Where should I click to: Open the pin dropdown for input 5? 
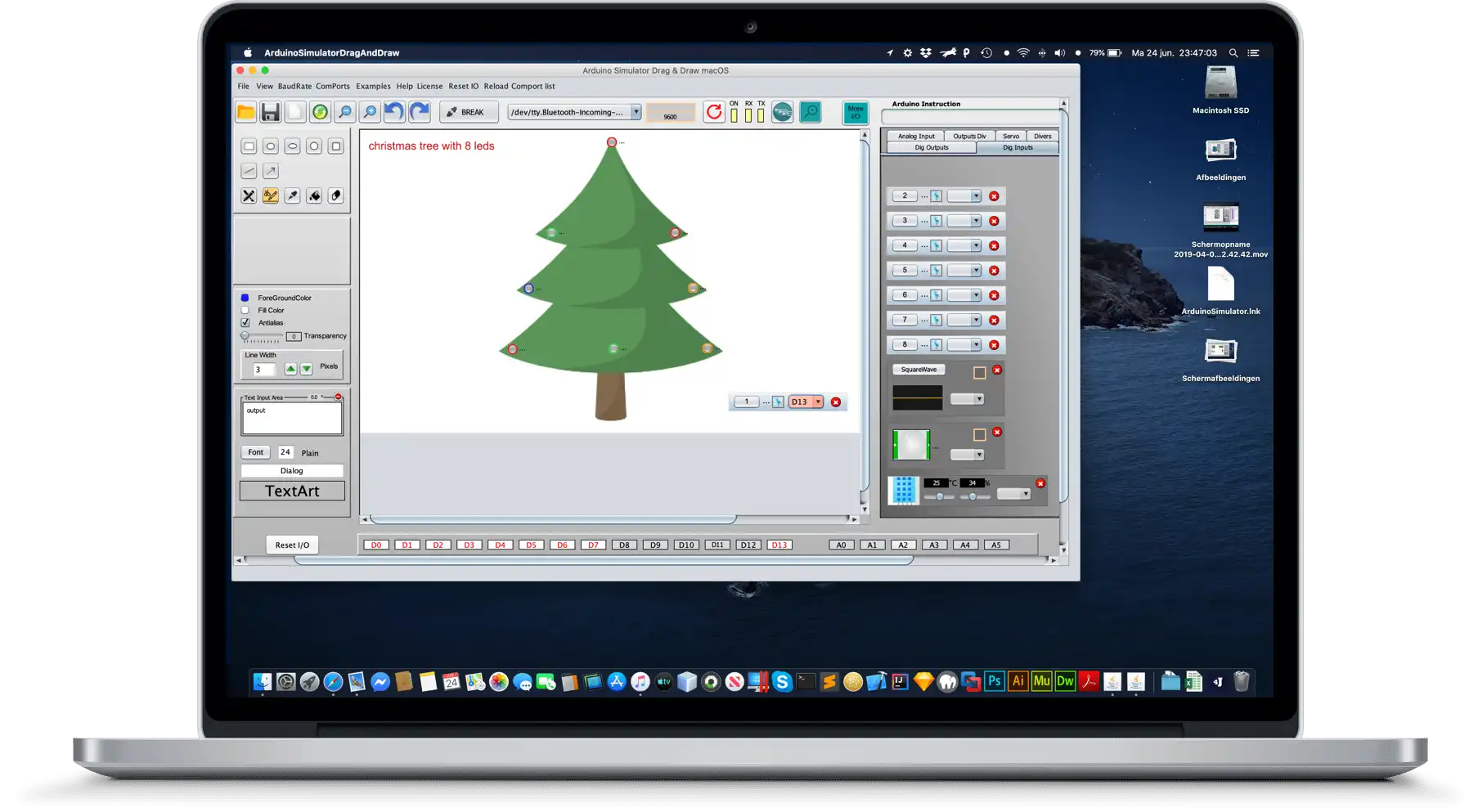click(964, 271)
